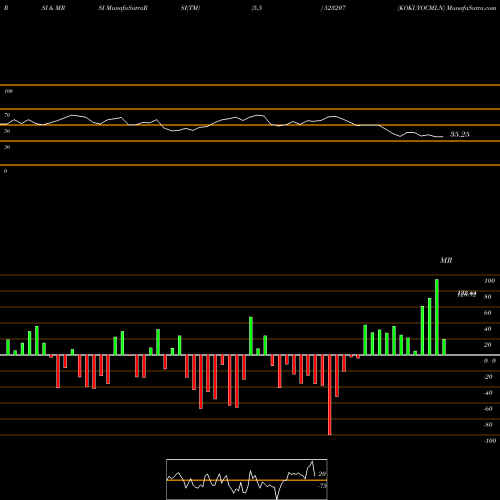This screenshot has width=500, height=500.
Task: Click the 'SI & MR' header text
Action: pyautogui.click(x=53, y=8)
